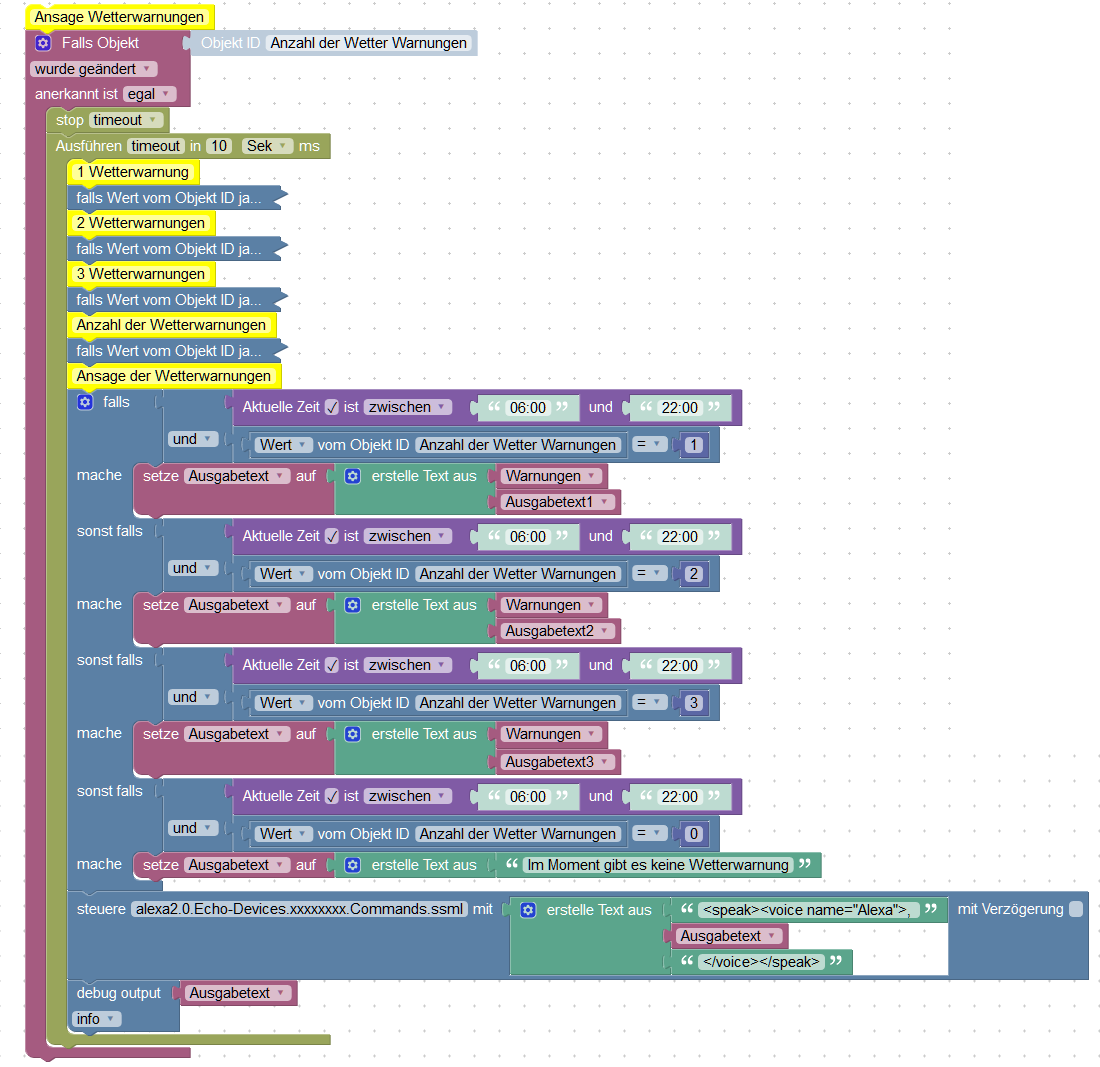The width and height of the screenshot is (1100, 1067).
Task: Open the 'wurde geändert' dropdown
Action: click(x=93, y=69)
